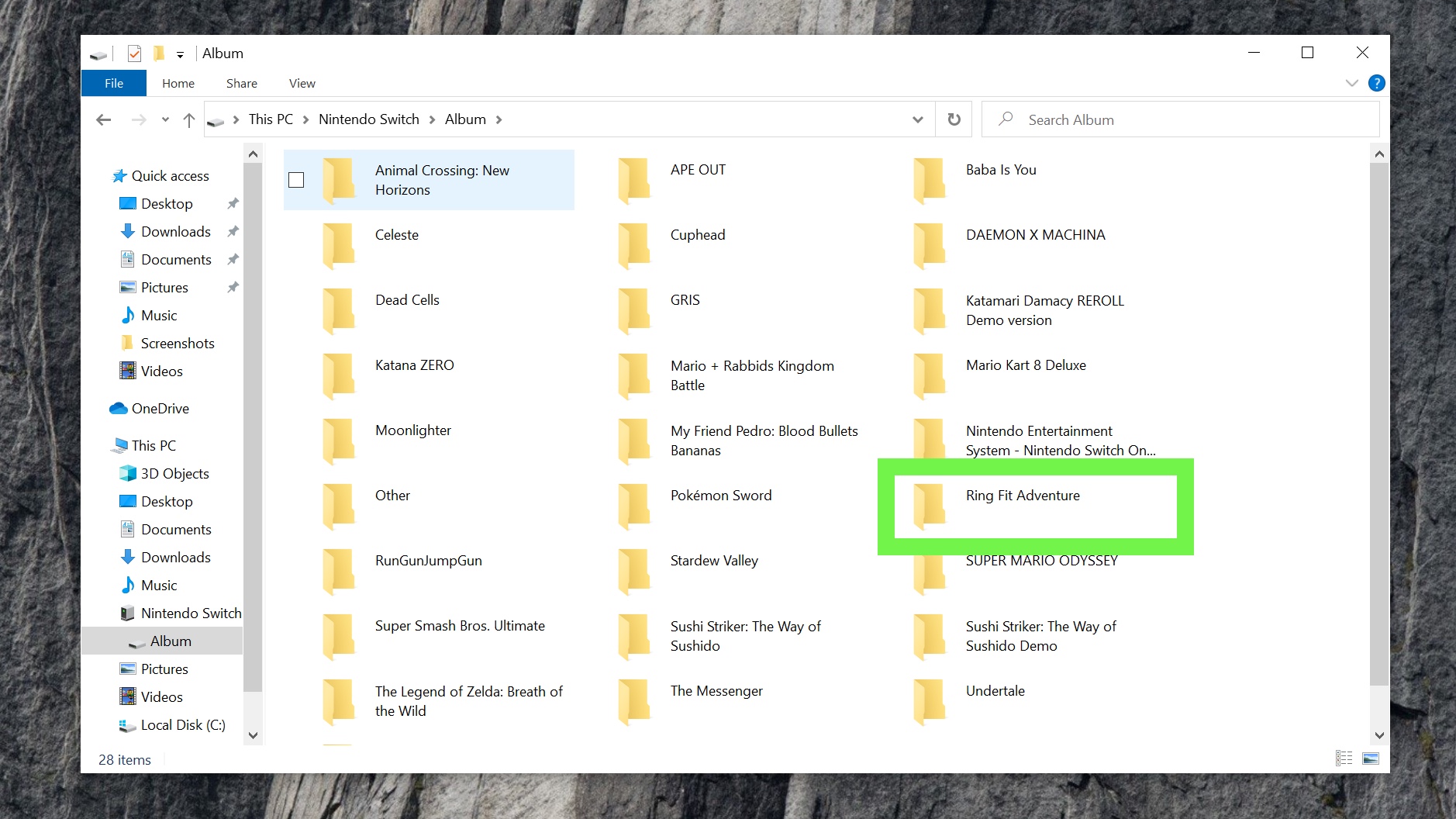The width and height of the screenshot is (1456, 819).
Task: Click the Forward navigation arrow
Action: coord(139,119)
